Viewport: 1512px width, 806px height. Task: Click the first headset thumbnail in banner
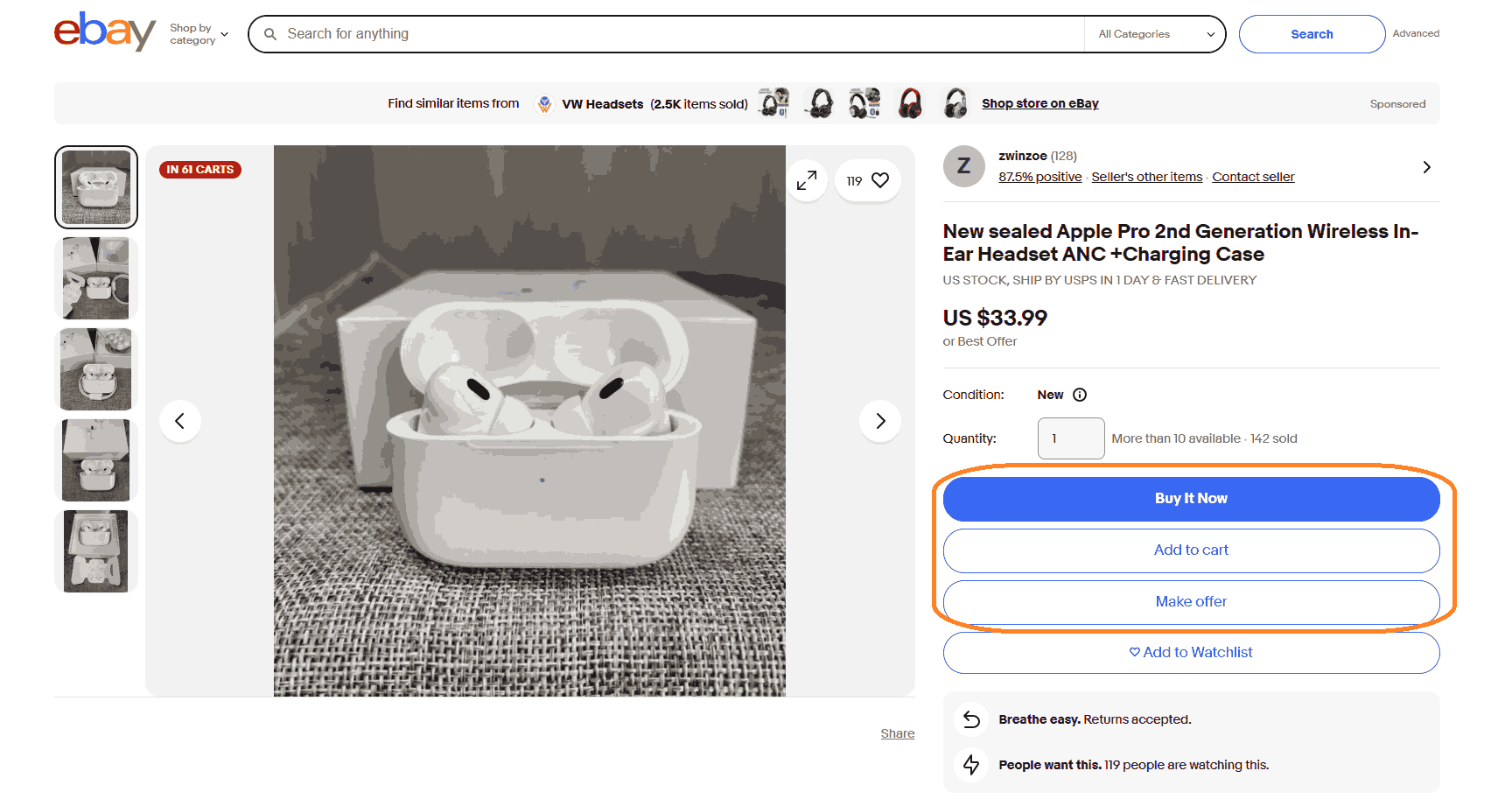(774, 102)
